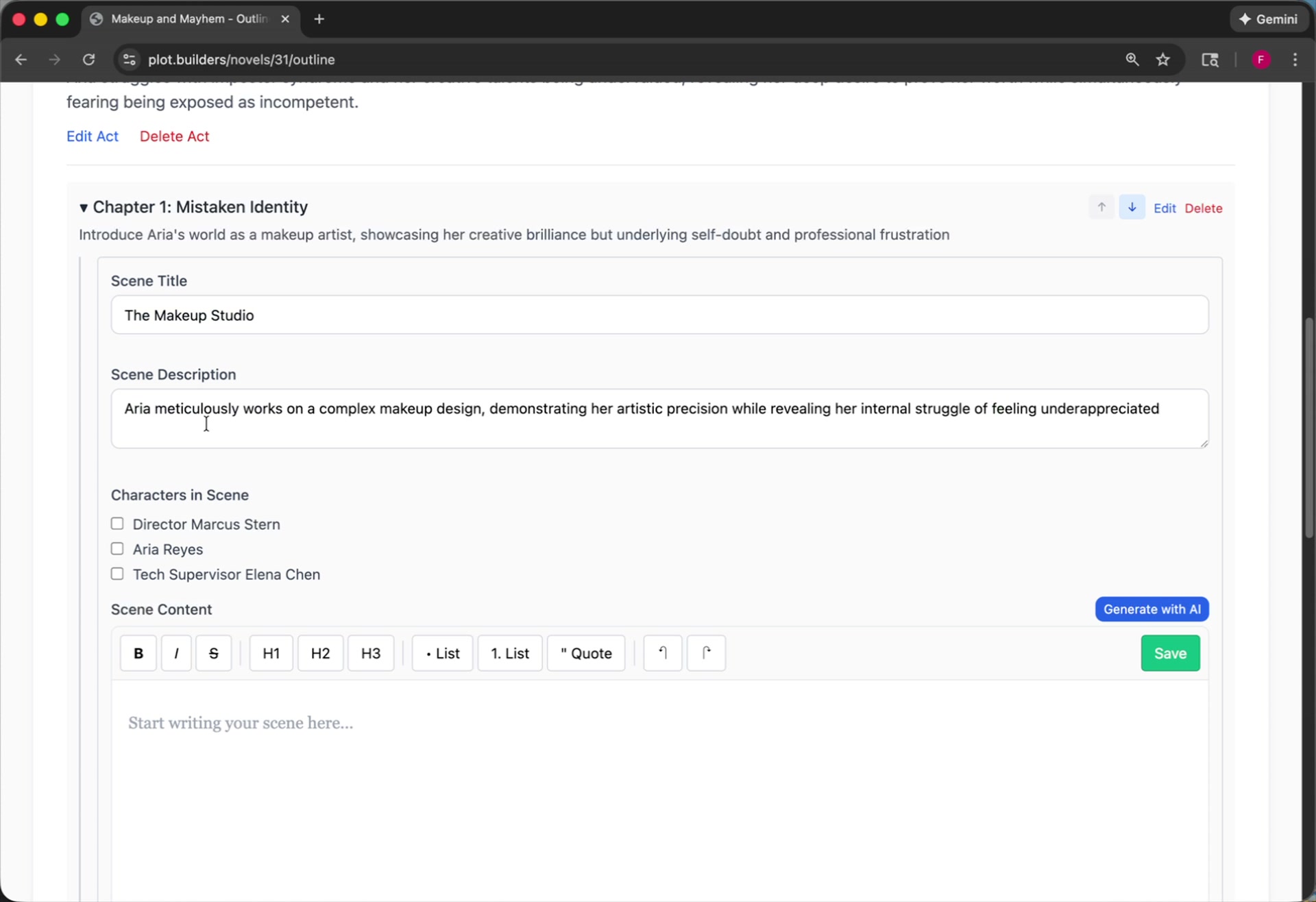Open Chrome three-dot menu
The width and height of the screenshot is (1316, 902).
coord(1295,60)
